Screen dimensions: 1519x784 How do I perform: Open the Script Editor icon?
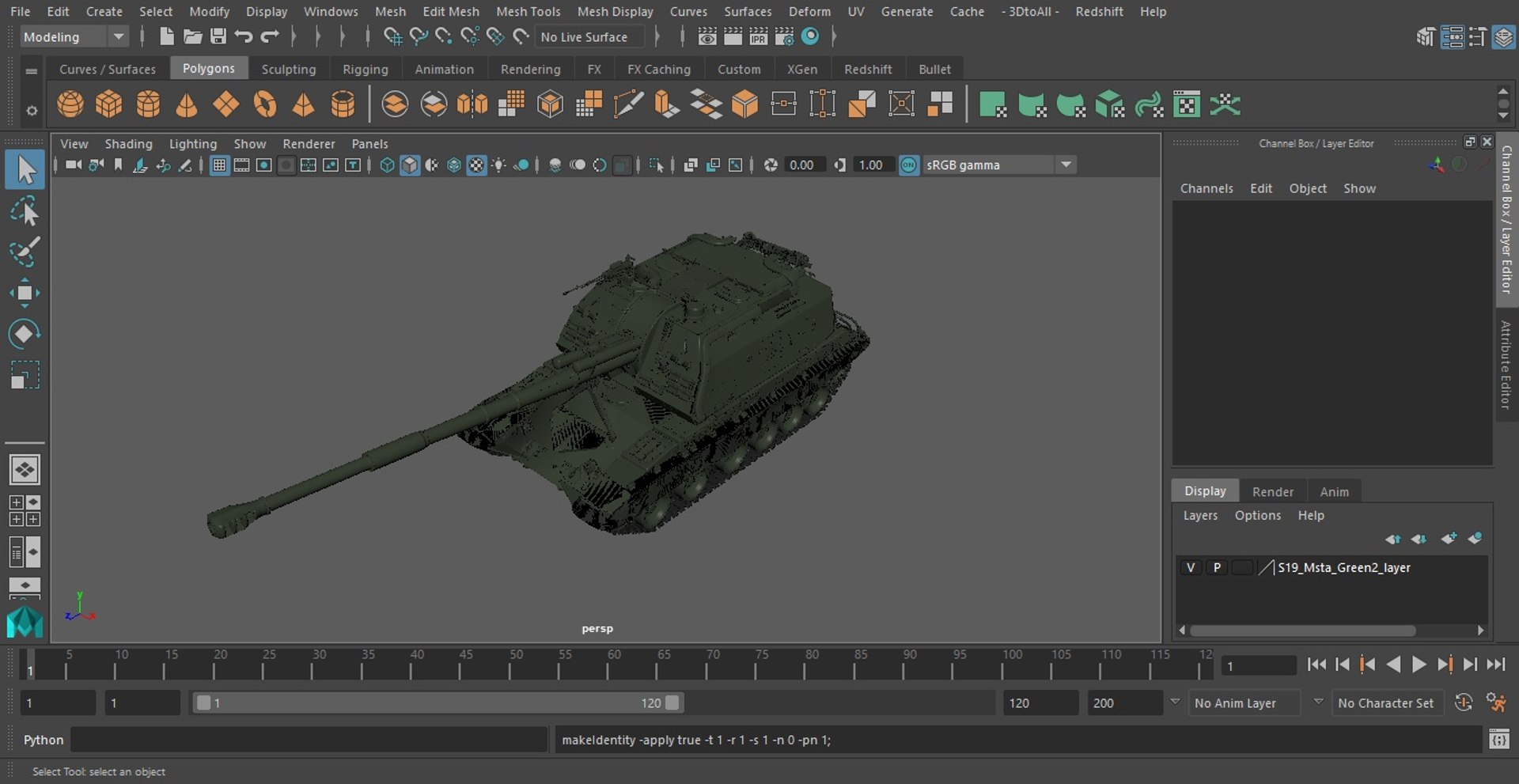1498,740
